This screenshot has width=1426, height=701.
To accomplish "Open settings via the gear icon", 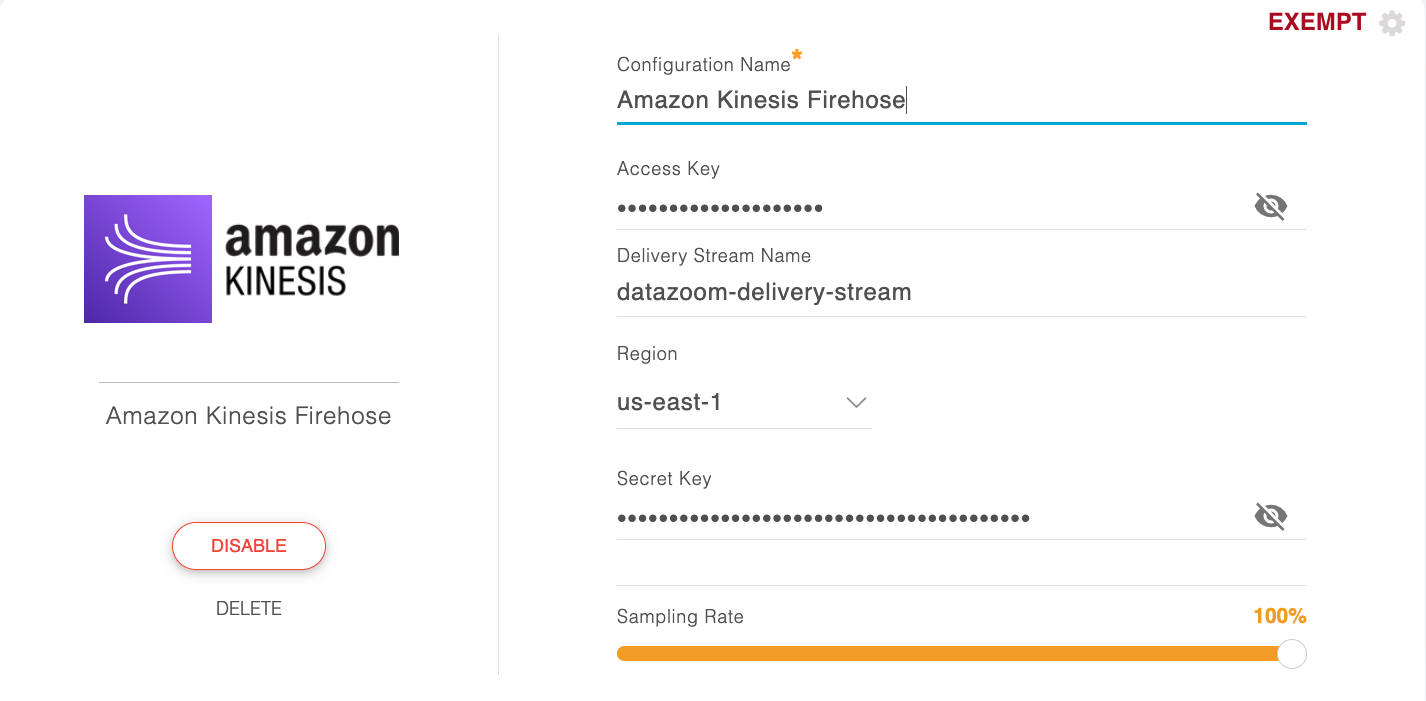I will (x=1392, y=22).
